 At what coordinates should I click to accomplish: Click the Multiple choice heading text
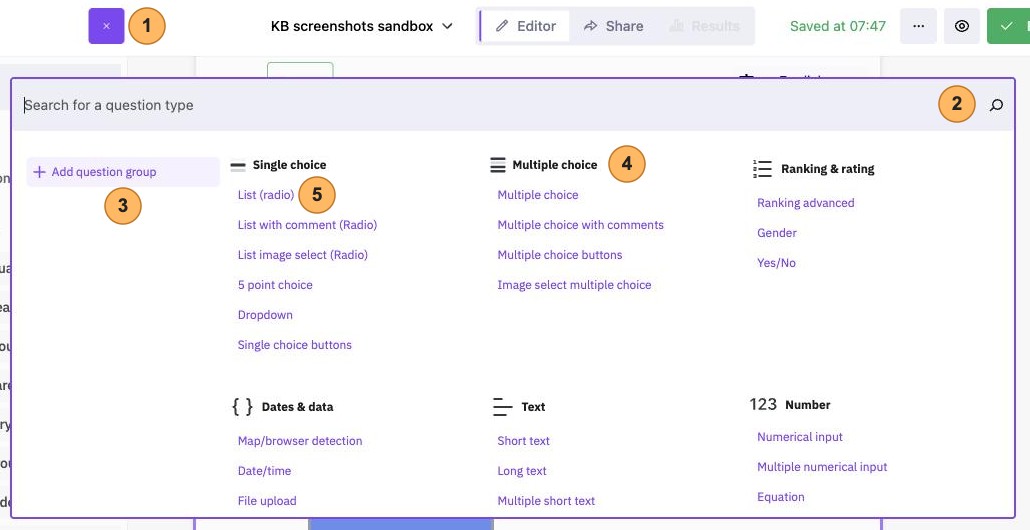click(555, 166)
